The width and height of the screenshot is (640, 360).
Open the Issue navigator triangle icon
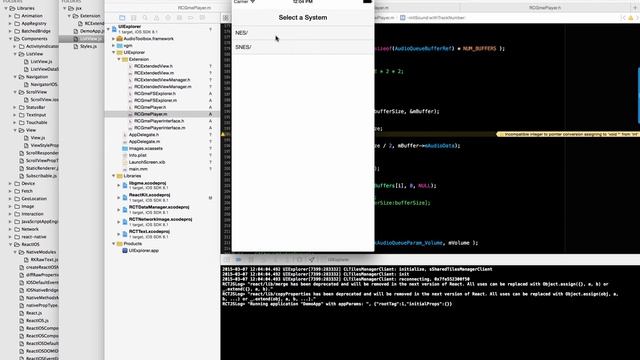click(156, 18)
